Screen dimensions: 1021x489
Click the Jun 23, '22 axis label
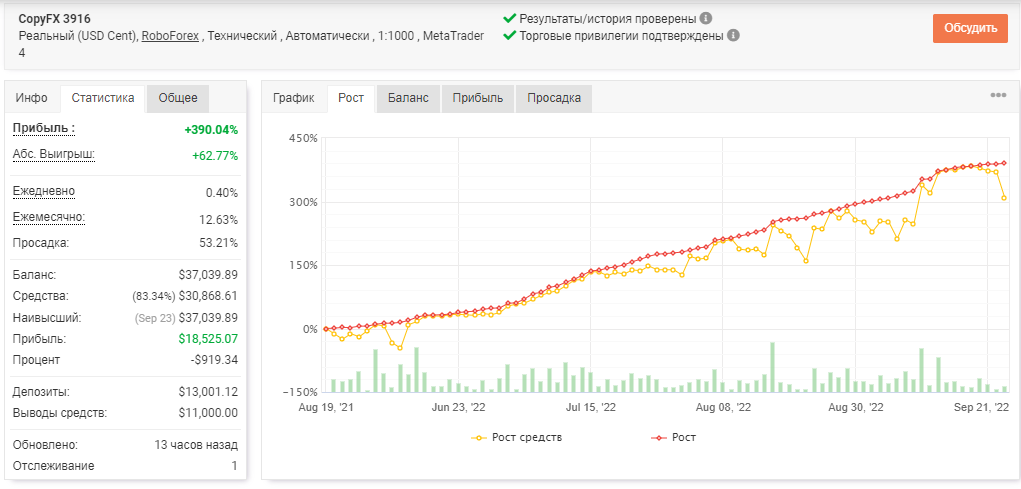pyautogui.click(x=458, y=408)
